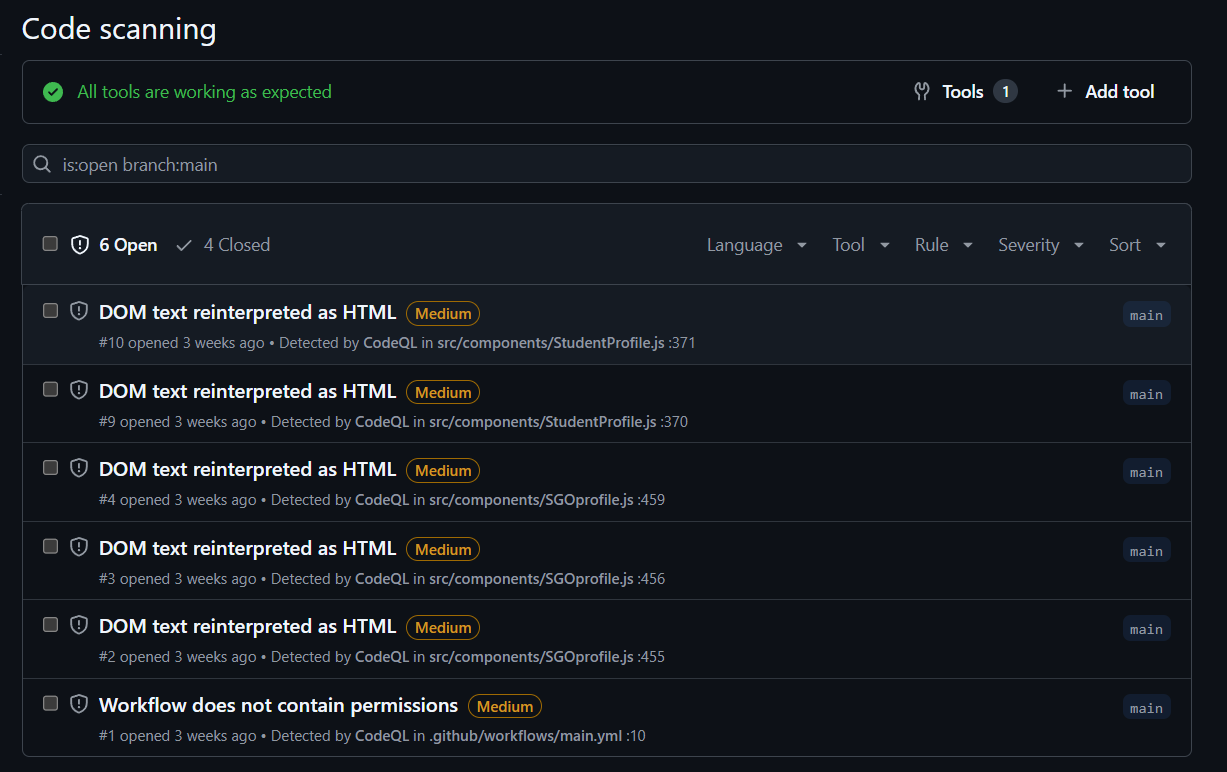Screen dimensions: 1227x772
Task: Open Workflow does not contain permissions alert
Action: coord(278,705)
